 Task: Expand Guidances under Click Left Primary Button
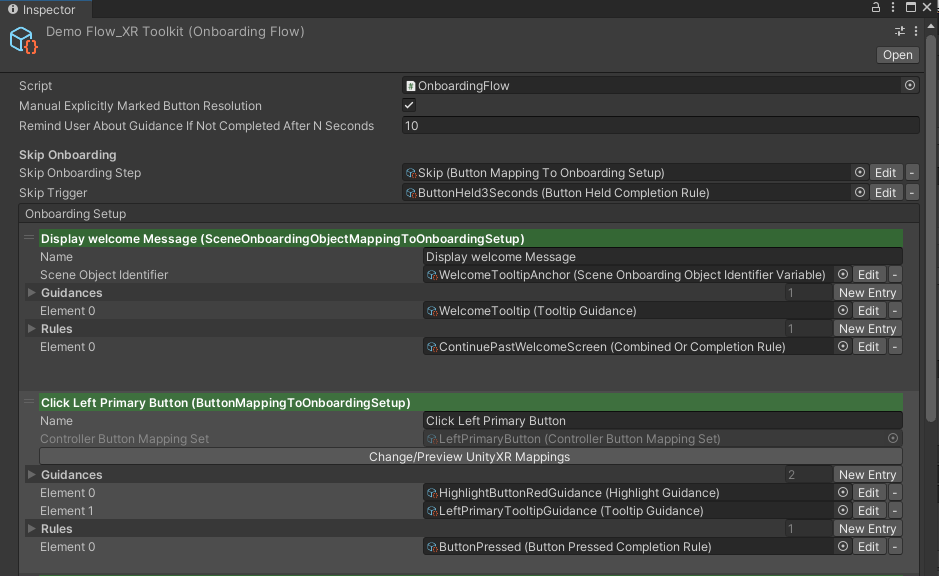[x=32, y=475]
